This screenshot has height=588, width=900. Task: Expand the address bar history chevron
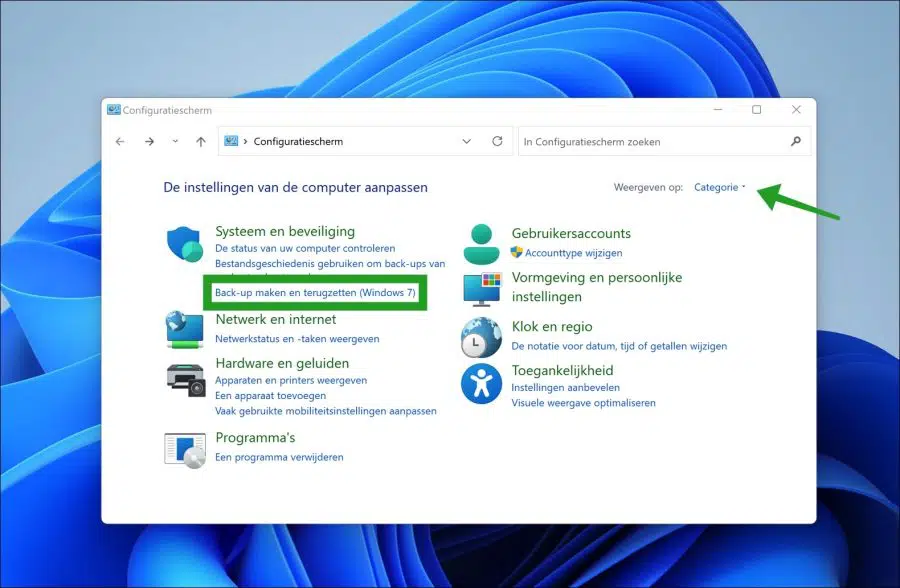[x=467, y=141]
